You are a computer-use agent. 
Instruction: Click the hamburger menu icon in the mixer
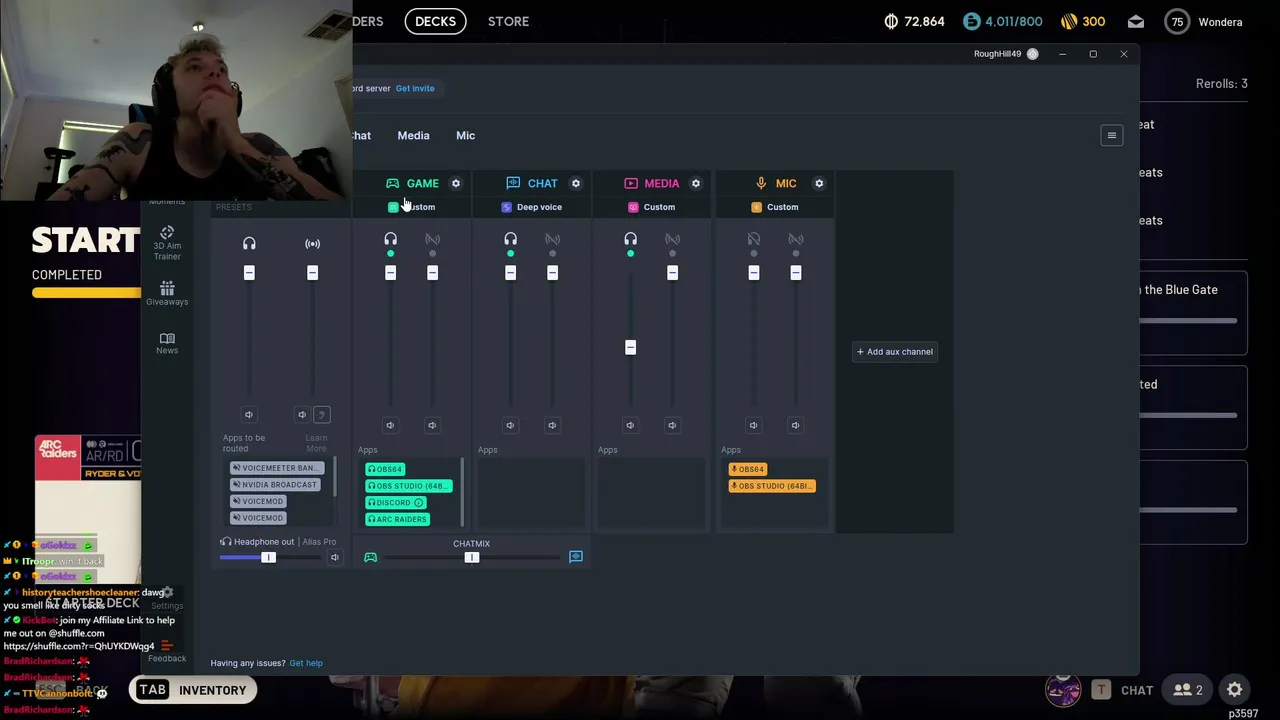(x=1111, y=135)
